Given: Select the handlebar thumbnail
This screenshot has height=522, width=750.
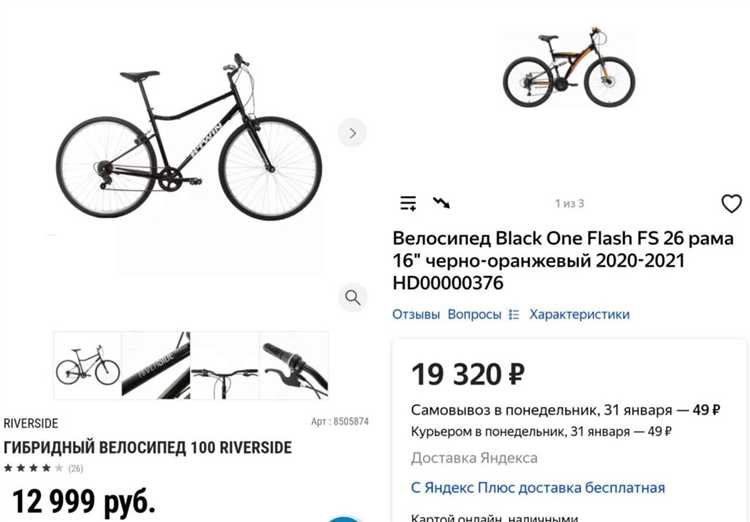Looking at the screenshot, I should click(x=224, y=365).
